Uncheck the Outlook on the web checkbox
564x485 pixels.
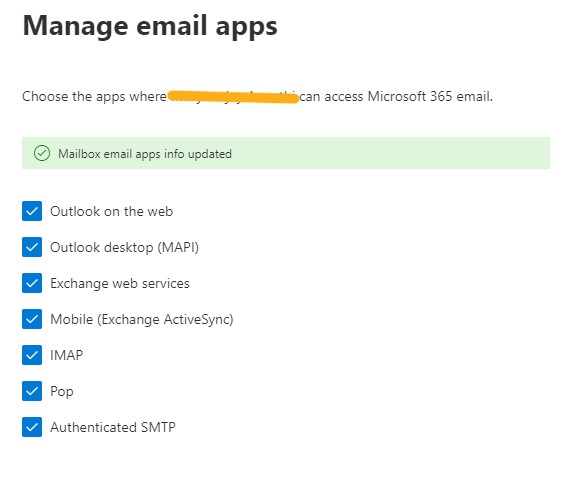point(32,211)
